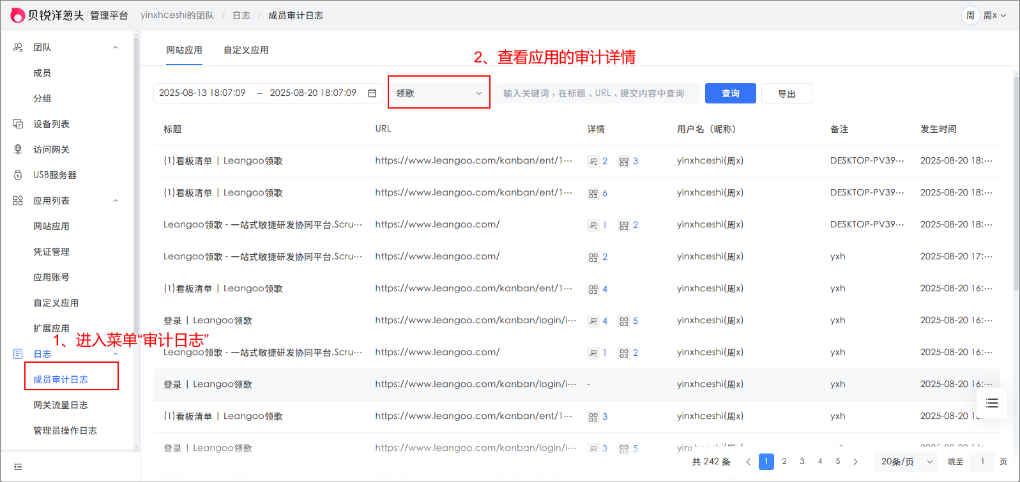The height and width of the screenshot is (482, 1020).
Task: Collapse the 团队 section chevron
Action: [x=116, y=47]
